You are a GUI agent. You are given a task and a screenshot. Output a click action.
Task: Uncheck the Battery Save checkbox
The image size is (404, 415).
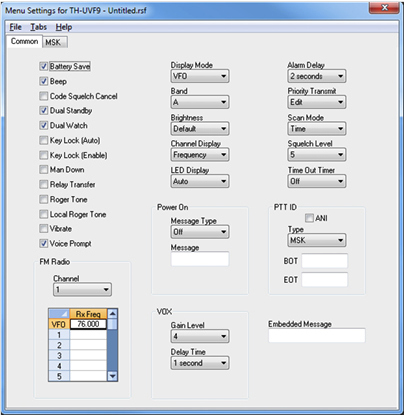coord(44,66)
